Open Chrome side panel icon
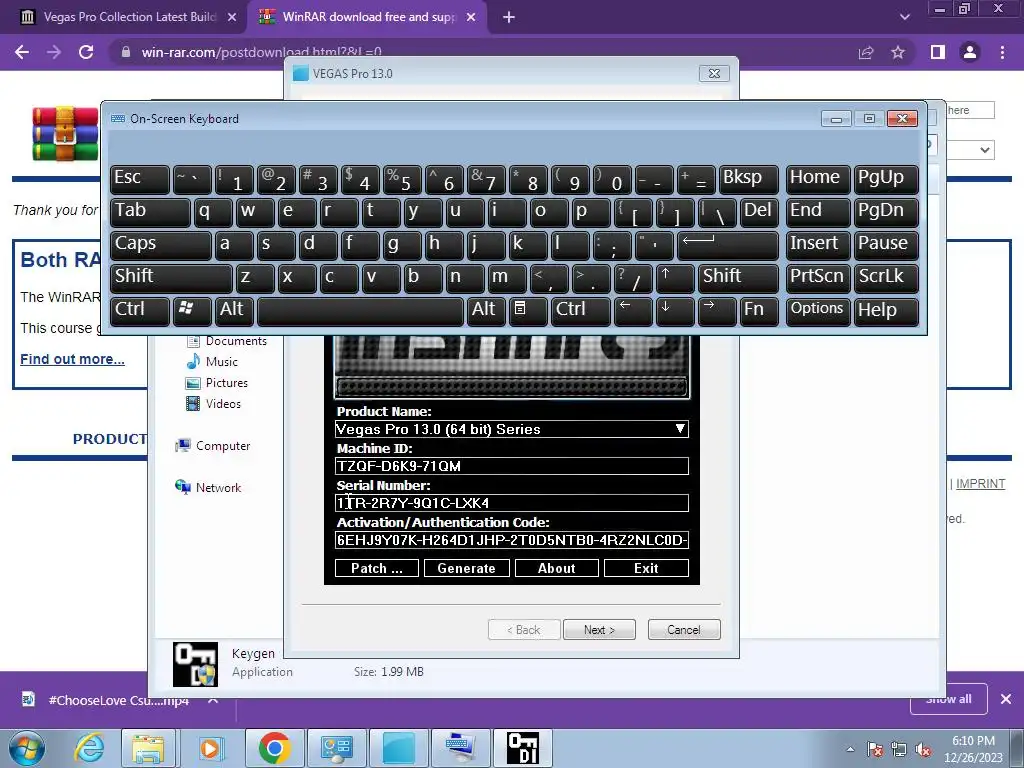This screenshot has width=1024, height=768. tap(938, 52)
